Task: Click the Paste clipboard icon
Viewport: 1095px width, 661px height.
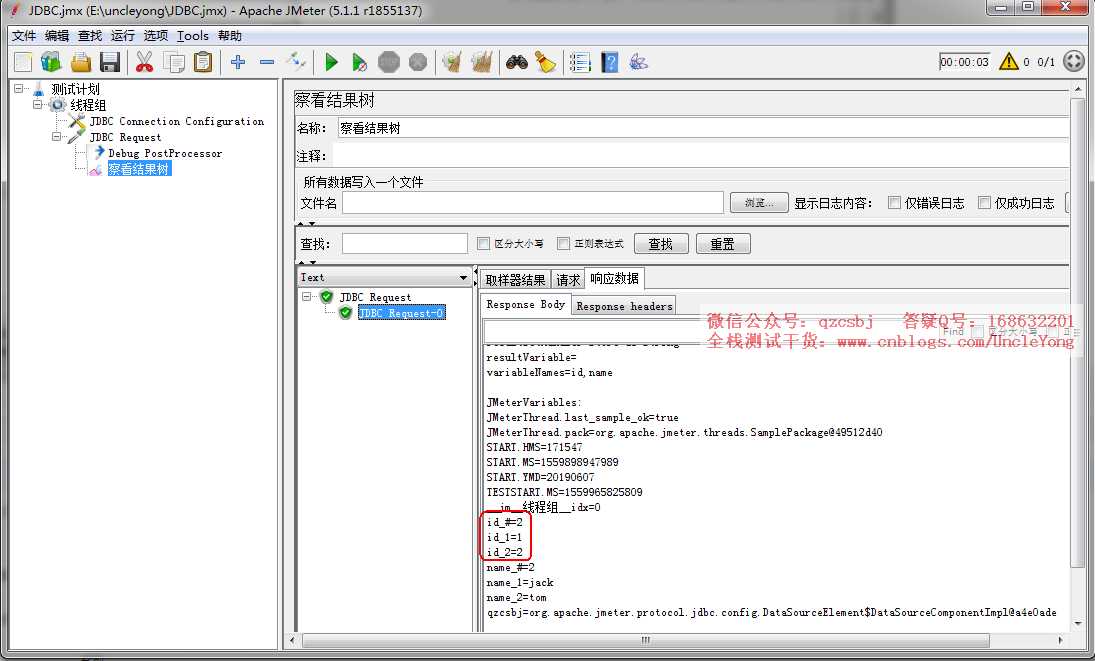Action: pos(203,62)
